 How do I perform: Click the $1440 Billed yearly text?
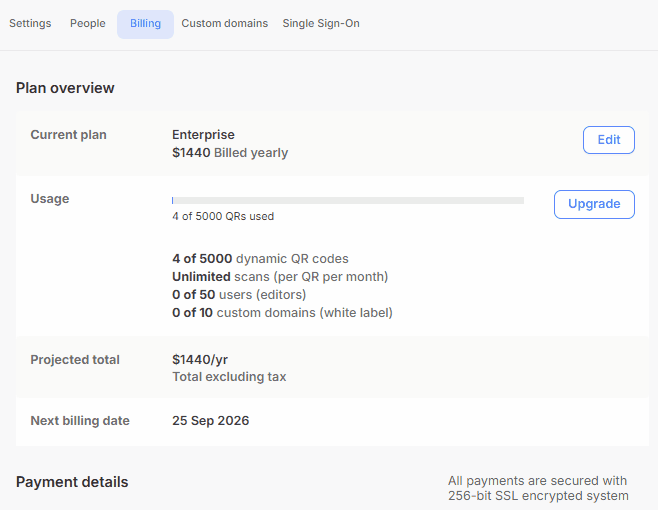(230, 153)
